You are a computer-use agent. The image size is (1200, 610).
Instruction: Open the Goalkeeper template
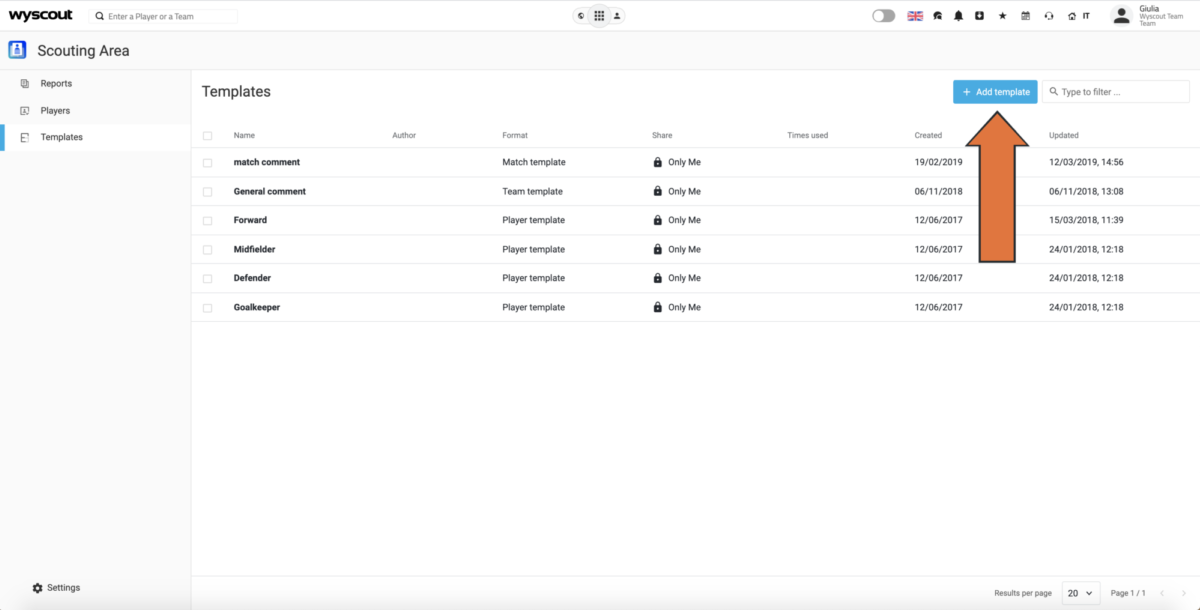[257, 308]
